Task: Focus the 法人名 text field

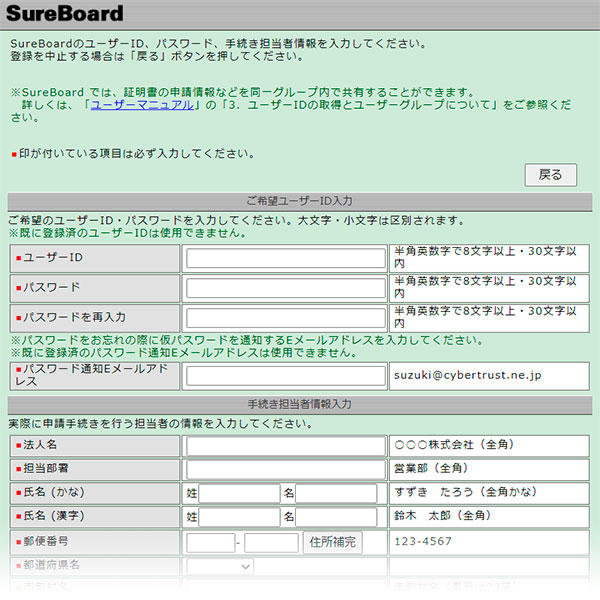Action: click(x=285, y=446)
